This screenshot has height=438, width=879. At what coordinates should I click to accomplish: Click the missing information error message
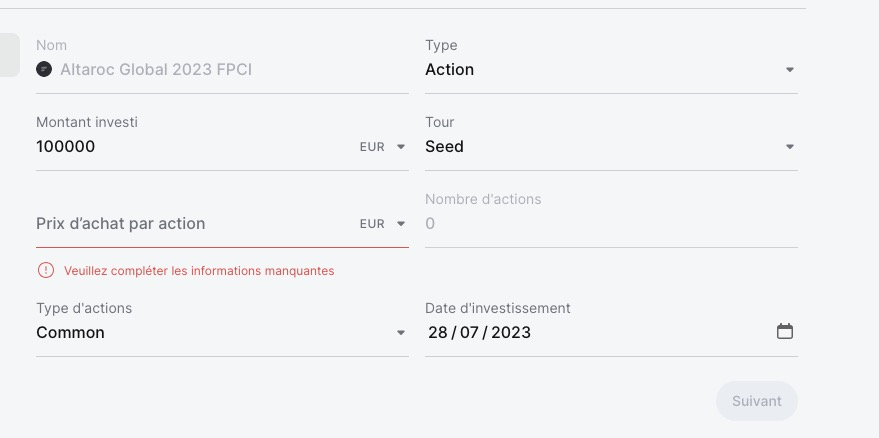199,271
